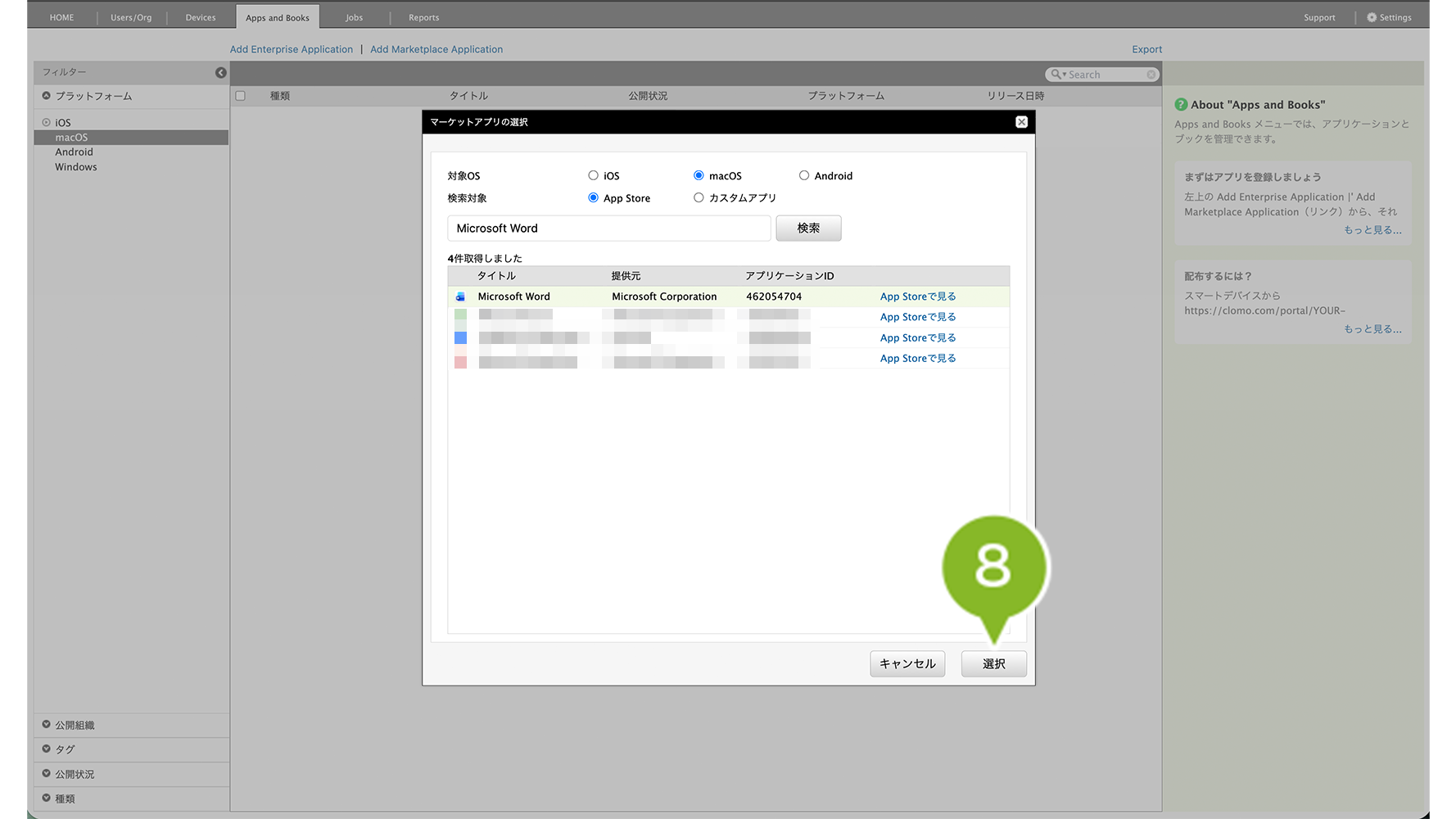The width and height of the screenshot is (1456, 819).
Task: Tick the select-all checkbox in table header
Action: [x=240, y=96]
